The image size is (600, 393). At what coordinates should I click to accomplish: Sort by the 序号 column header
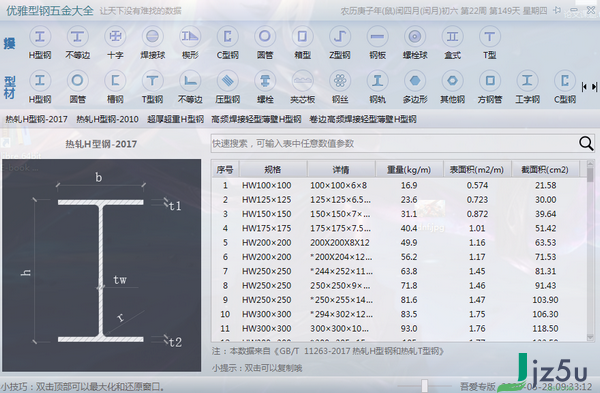(x=225, y=170)
